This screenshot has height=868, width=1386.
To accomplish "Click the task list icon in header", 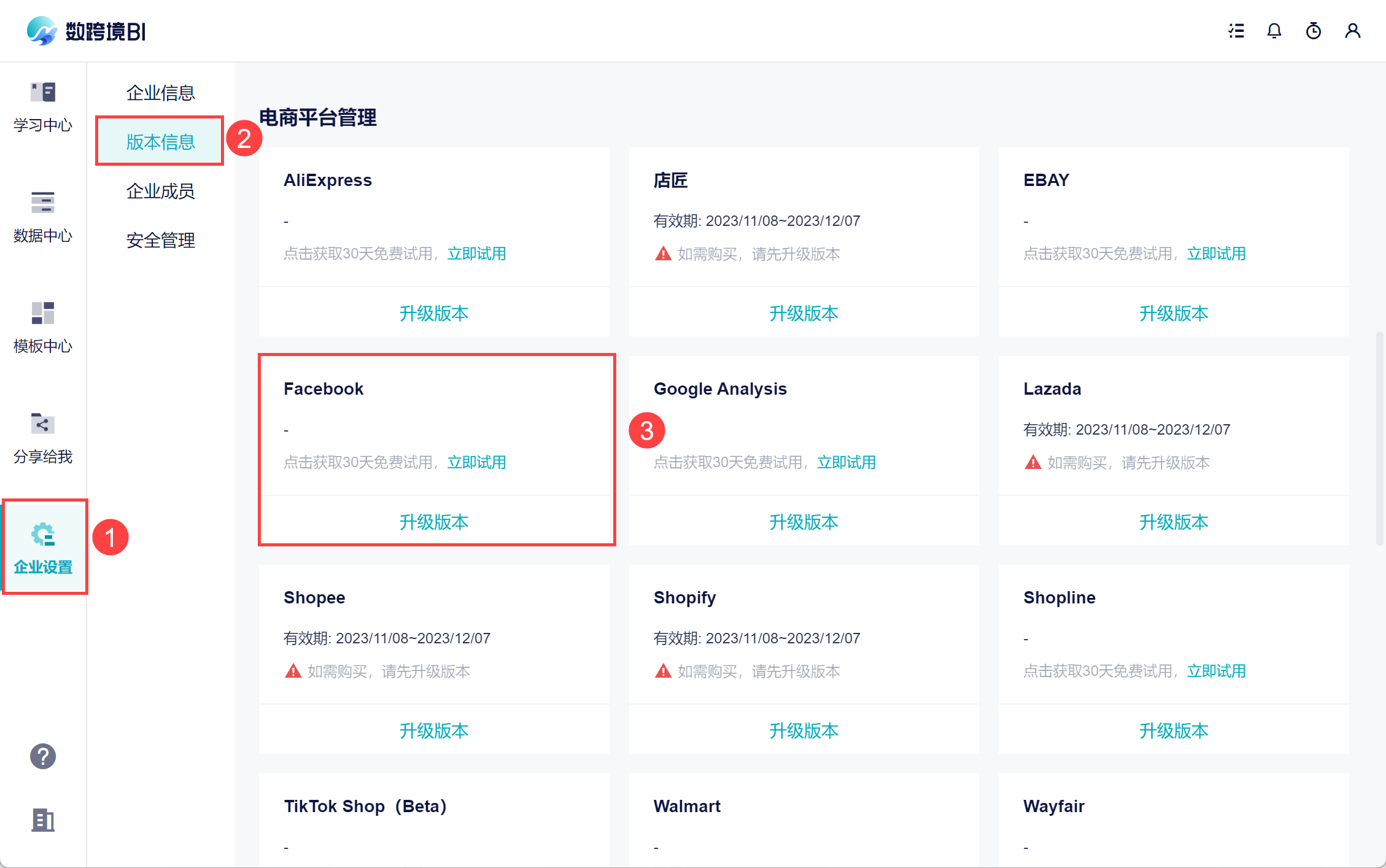I will [1236, 31].
